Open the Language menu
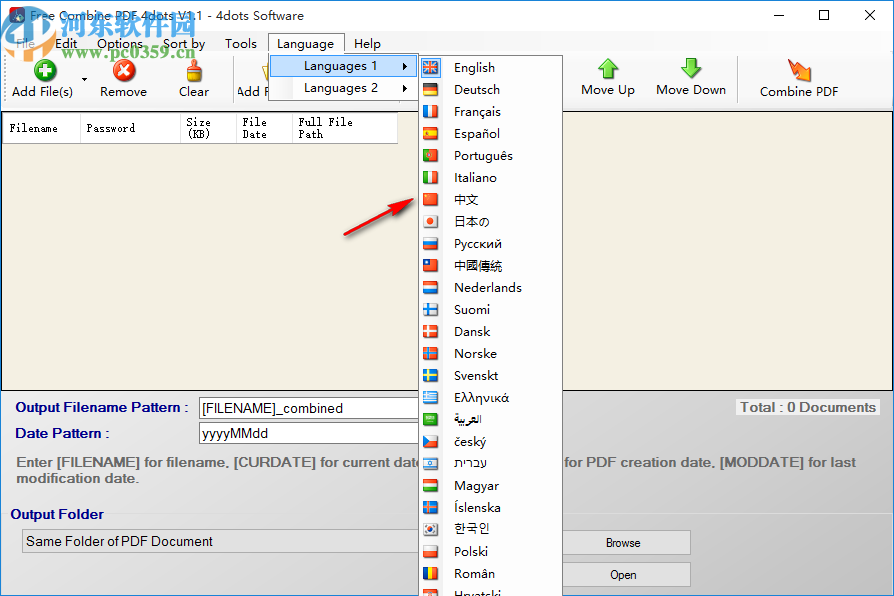 [x=306, y=44]
